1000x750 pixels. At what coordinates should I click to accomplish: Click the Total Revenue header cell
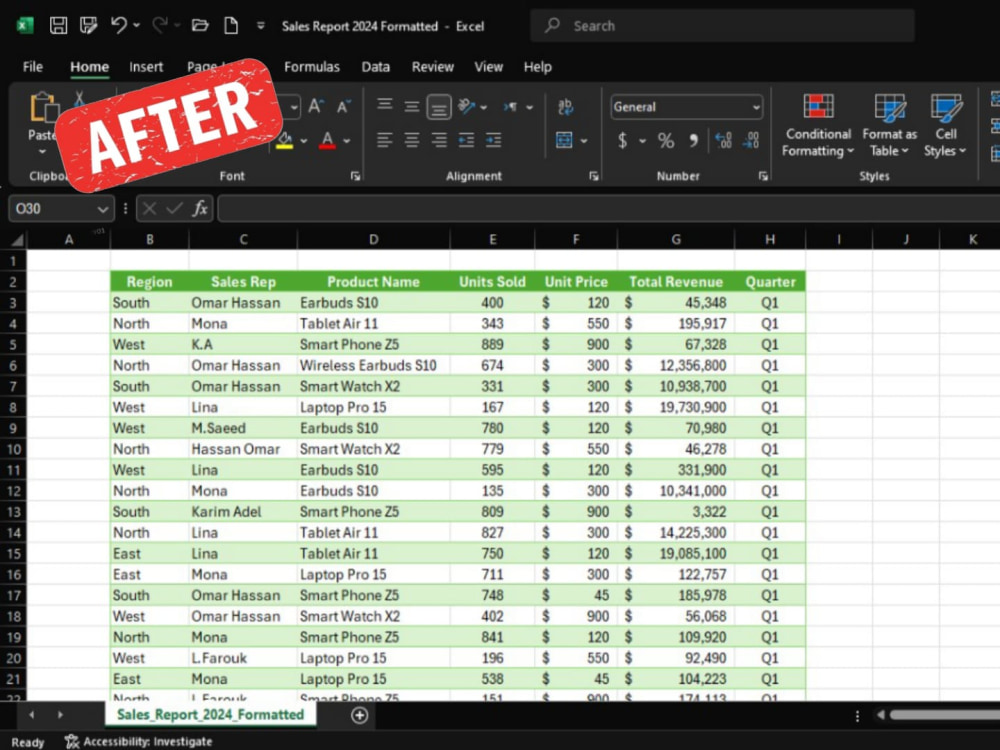point(675,282)
